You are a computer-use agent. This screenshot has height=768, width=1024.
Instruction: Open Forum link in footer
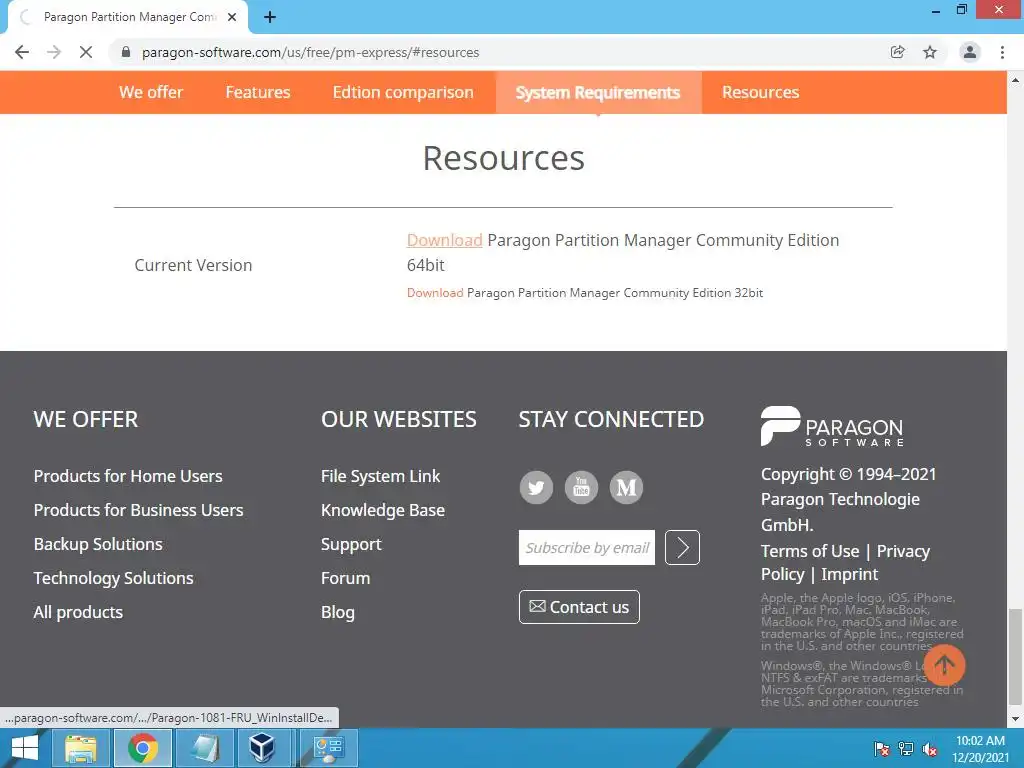(345, 578)
